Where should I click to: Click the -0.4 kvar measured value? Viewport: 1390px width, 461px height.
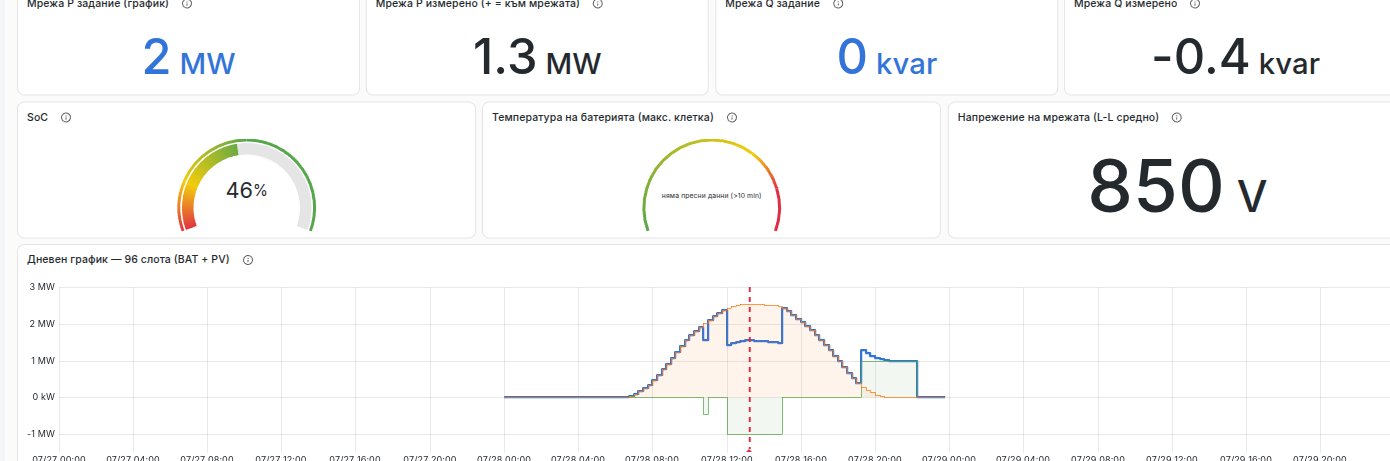pos(1236,58)
